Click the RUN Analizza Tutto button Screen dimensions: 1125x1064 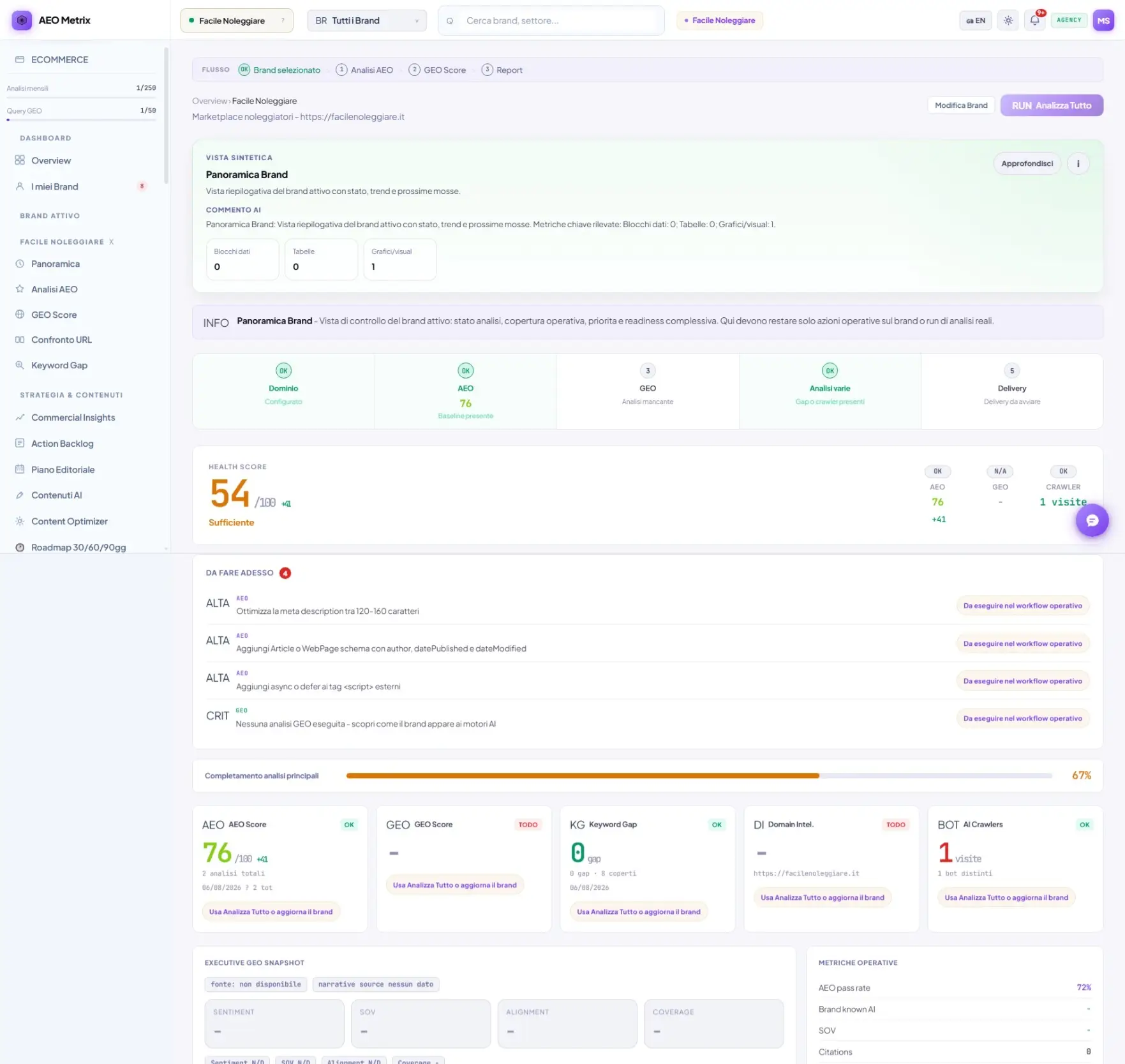(1052, 105)
